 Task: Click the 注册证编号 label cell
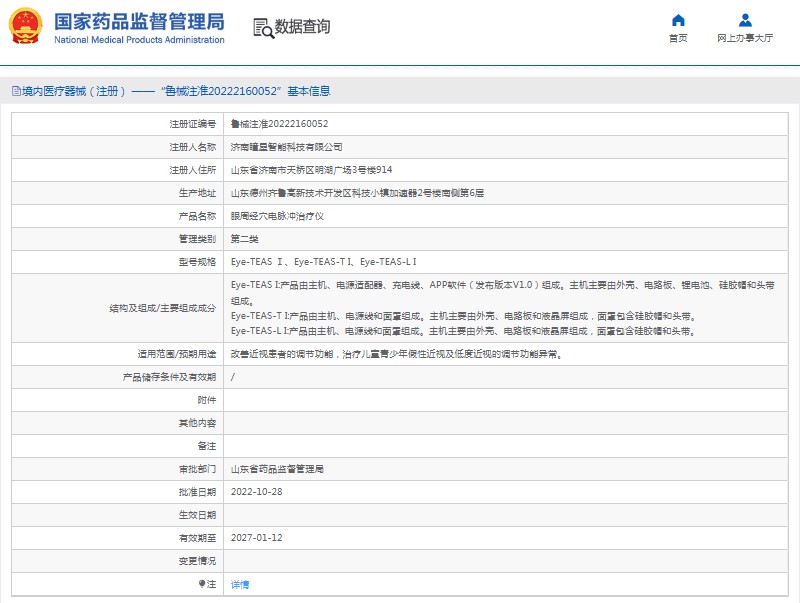[117, 124]
